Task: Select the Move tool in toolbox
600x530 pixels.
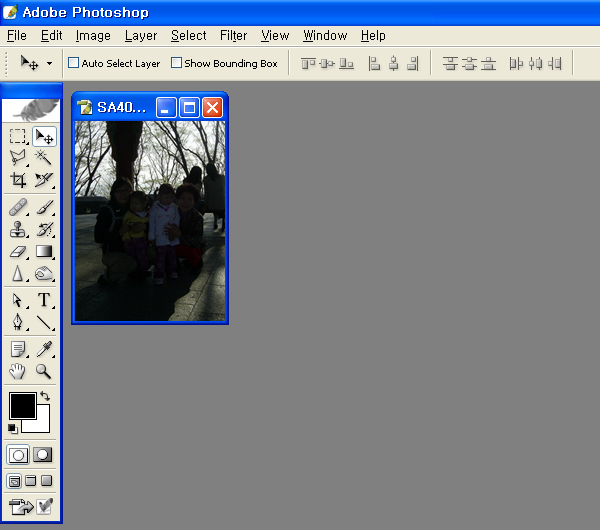Action: pyautogui.click(x=44, y=136)
